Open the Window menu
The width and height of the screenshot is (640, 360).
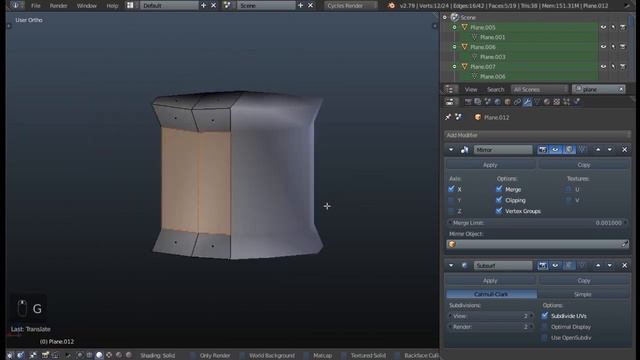pos(87,6)
